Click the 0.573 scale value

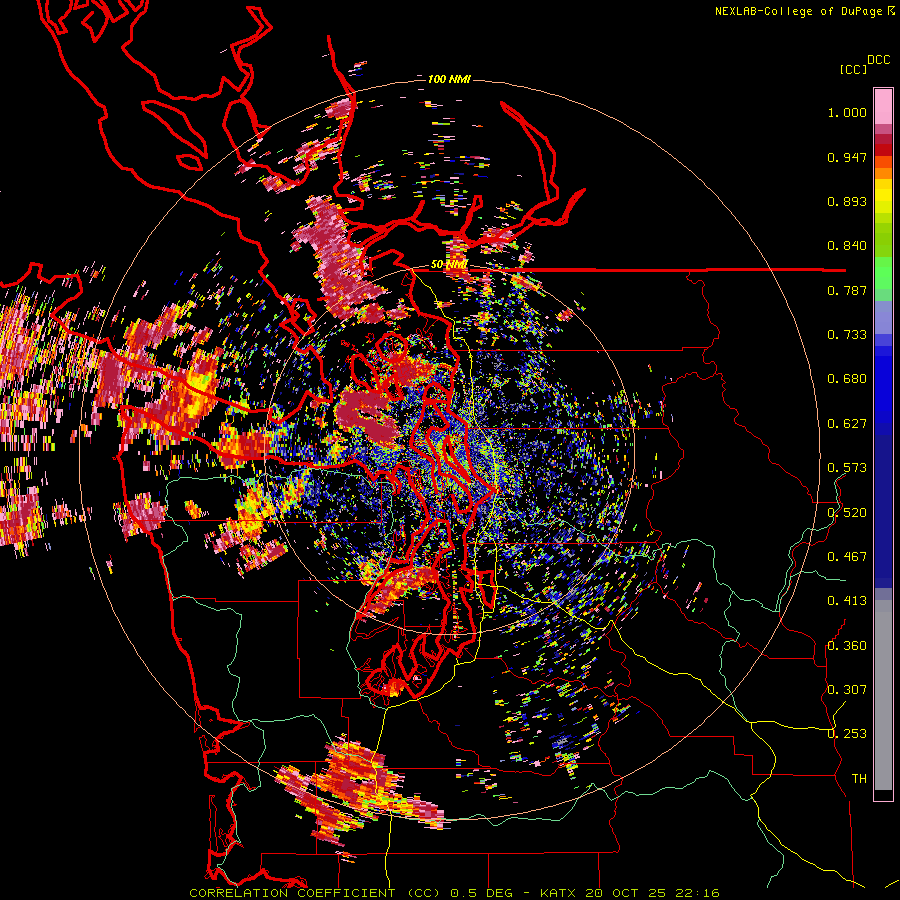847,468
